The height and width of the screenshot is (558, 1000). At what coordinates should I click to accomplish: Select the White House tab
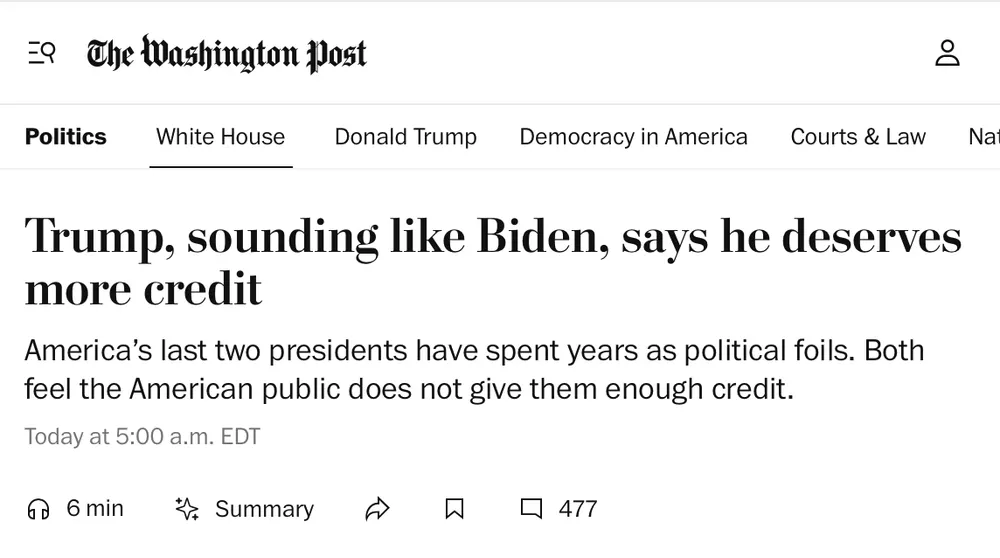[220, 137]
